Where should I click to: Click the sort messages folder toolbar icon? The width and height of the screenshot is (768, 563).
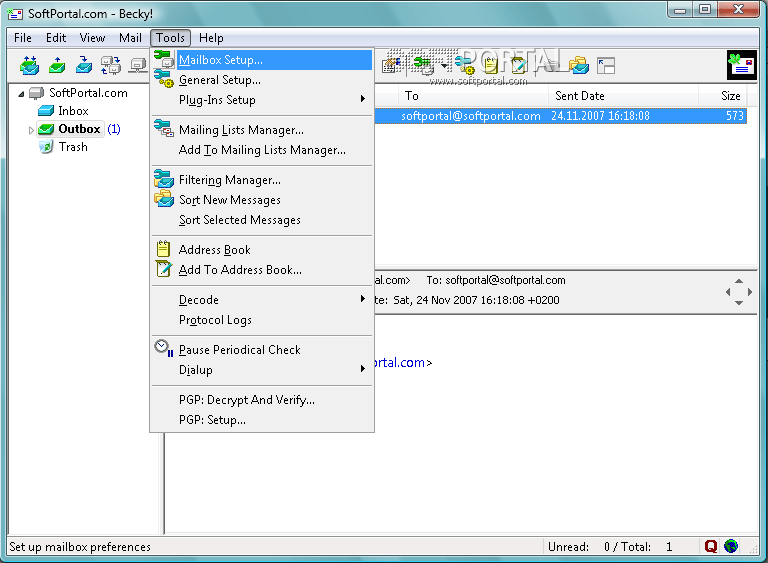pyautogui.click(x=579, y=65)
